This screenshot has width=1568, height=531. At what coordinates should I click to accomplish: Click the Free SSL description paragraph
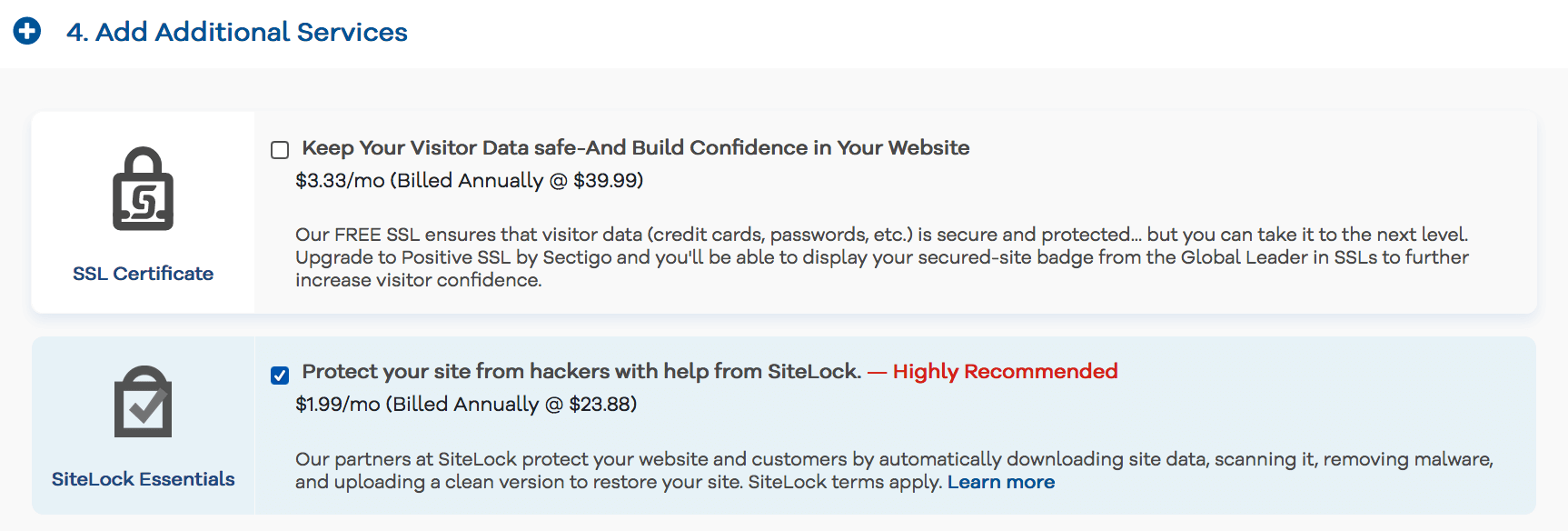tap(881, 257)
